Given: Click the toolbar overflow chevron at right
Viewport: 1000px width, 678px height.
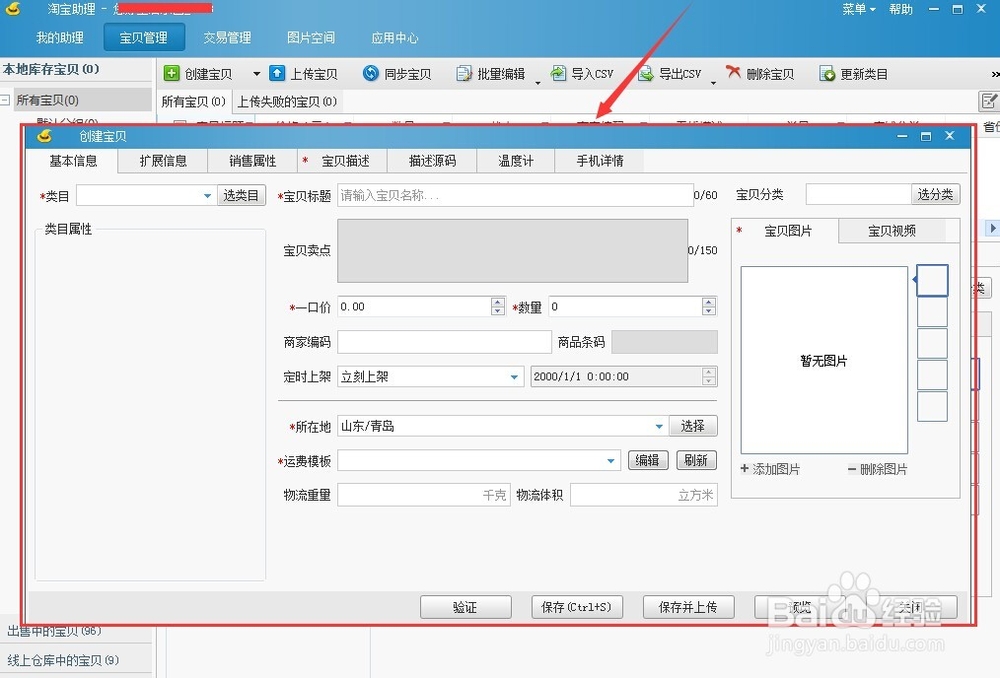Looking at the screenshot, I should pyautogui.click(x=995, y=75).
